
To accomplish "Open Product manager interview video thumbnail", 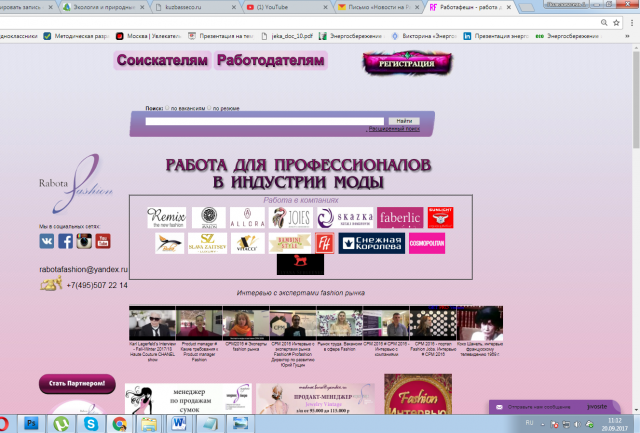I will 199,323.
